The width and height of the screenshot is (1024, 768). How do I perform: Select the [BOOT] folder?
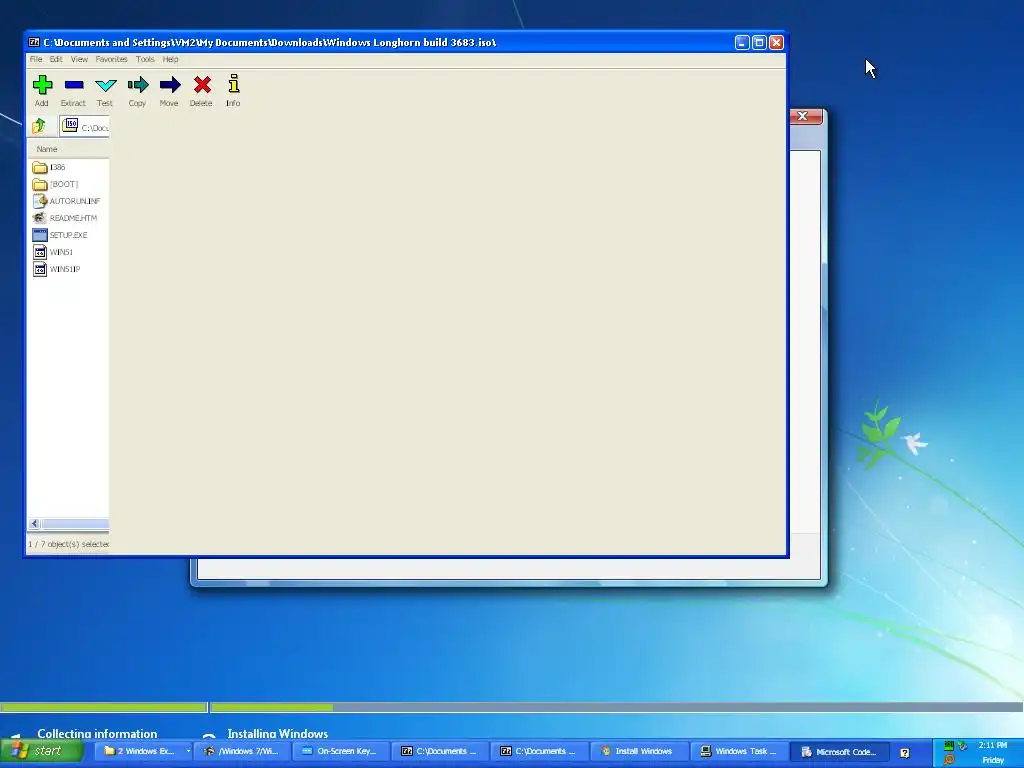pyautogui.click(x=56, y=184)
